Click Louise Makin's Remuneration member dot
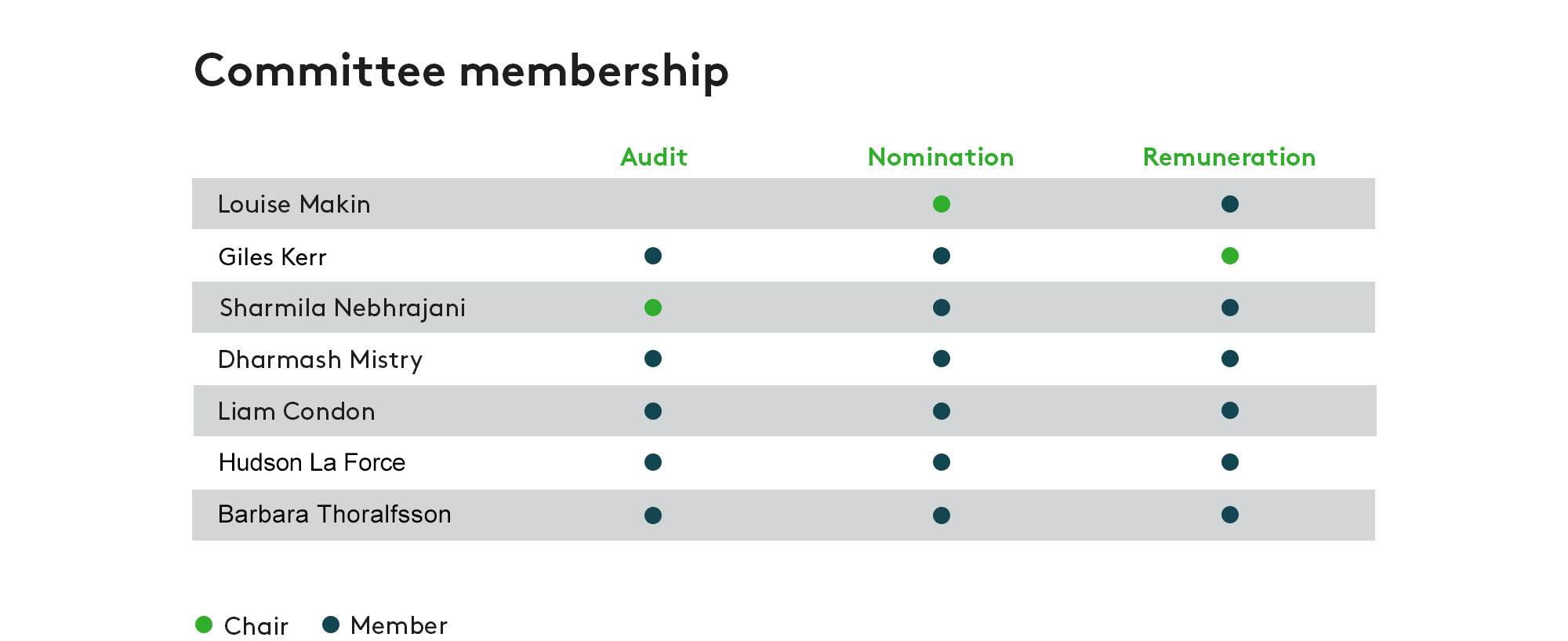 tap(1230, 204)
